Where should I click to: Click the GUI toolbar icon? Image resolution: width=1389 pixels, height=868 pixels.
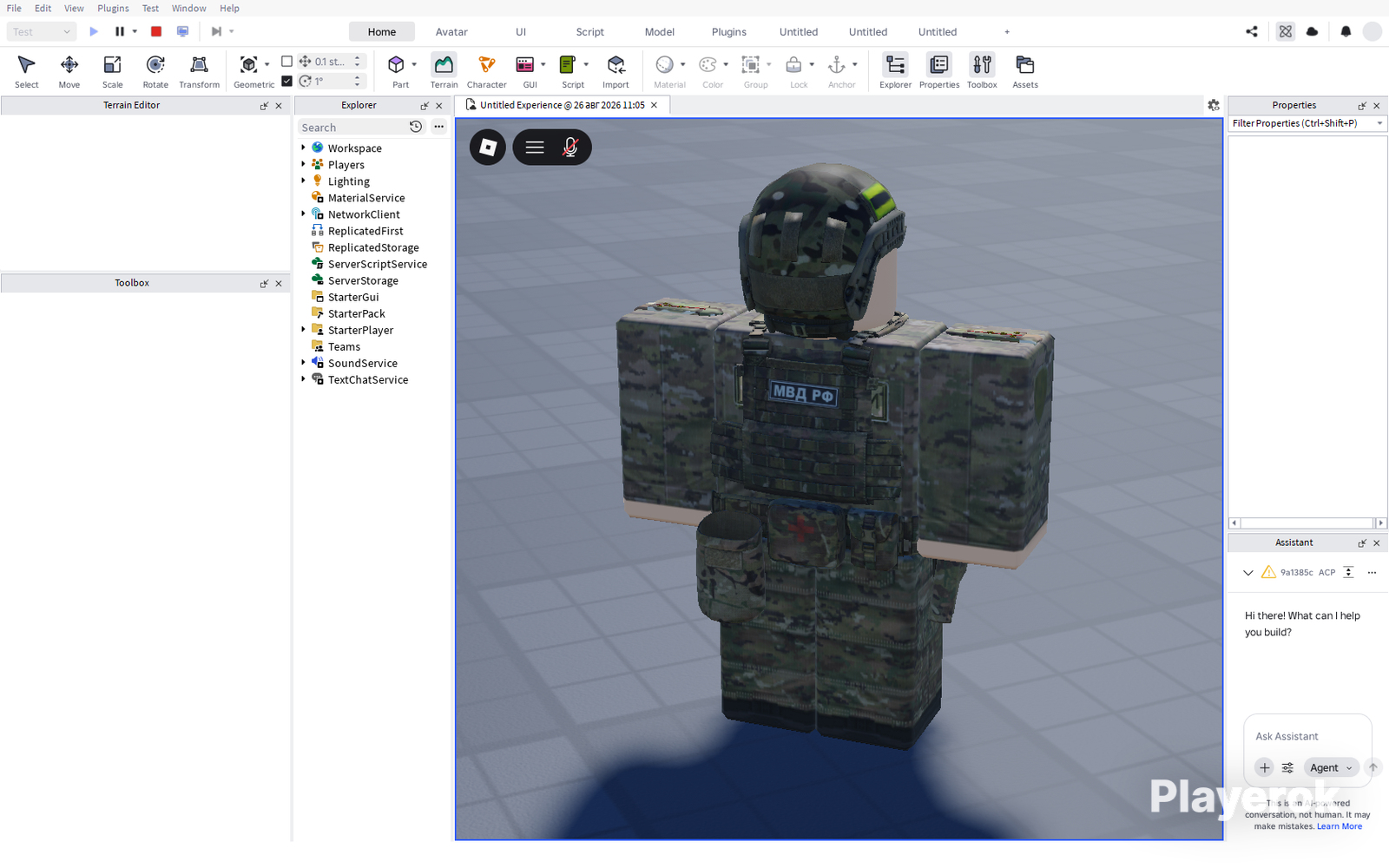525,65
